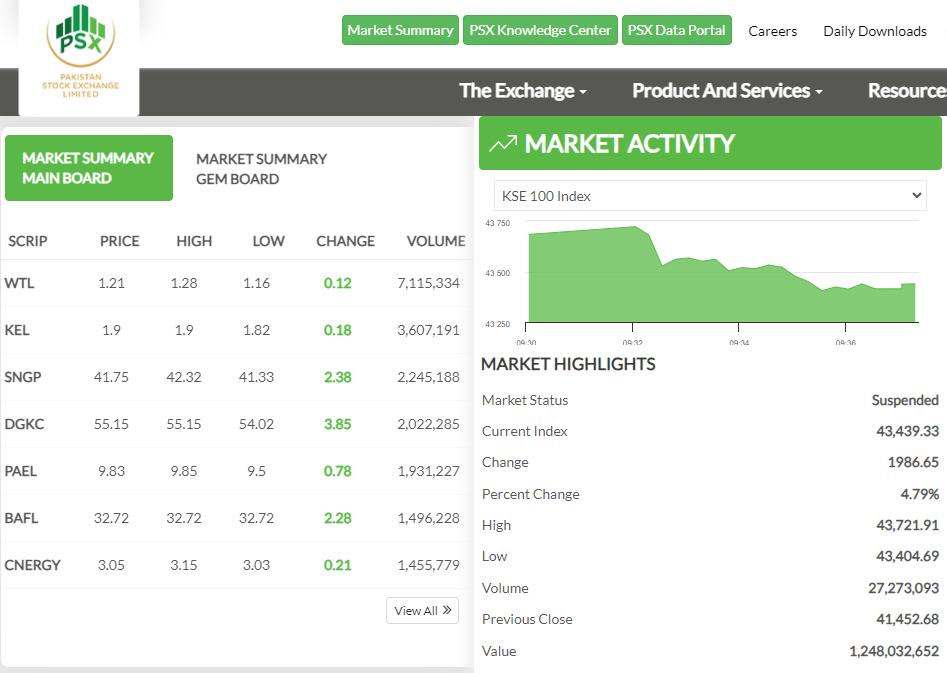The height and width of the screenshot is (673, 947).
Task: Switch to Market Summary Main Board tab
Action: coord(88,168)
